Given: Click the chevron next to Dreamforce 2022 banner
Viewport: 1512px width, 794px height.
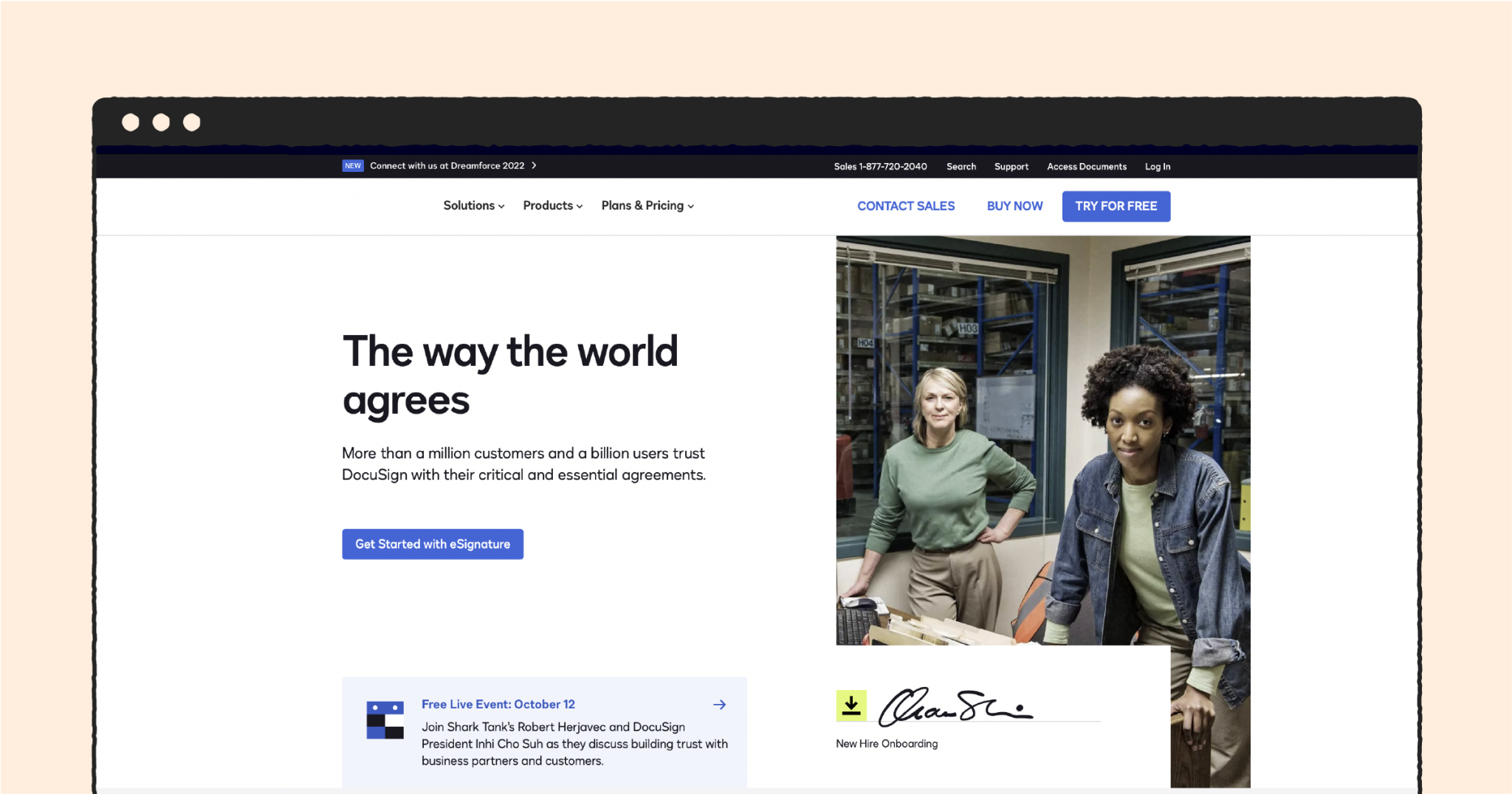Looking at the screenshot, I should pos(534,165).
